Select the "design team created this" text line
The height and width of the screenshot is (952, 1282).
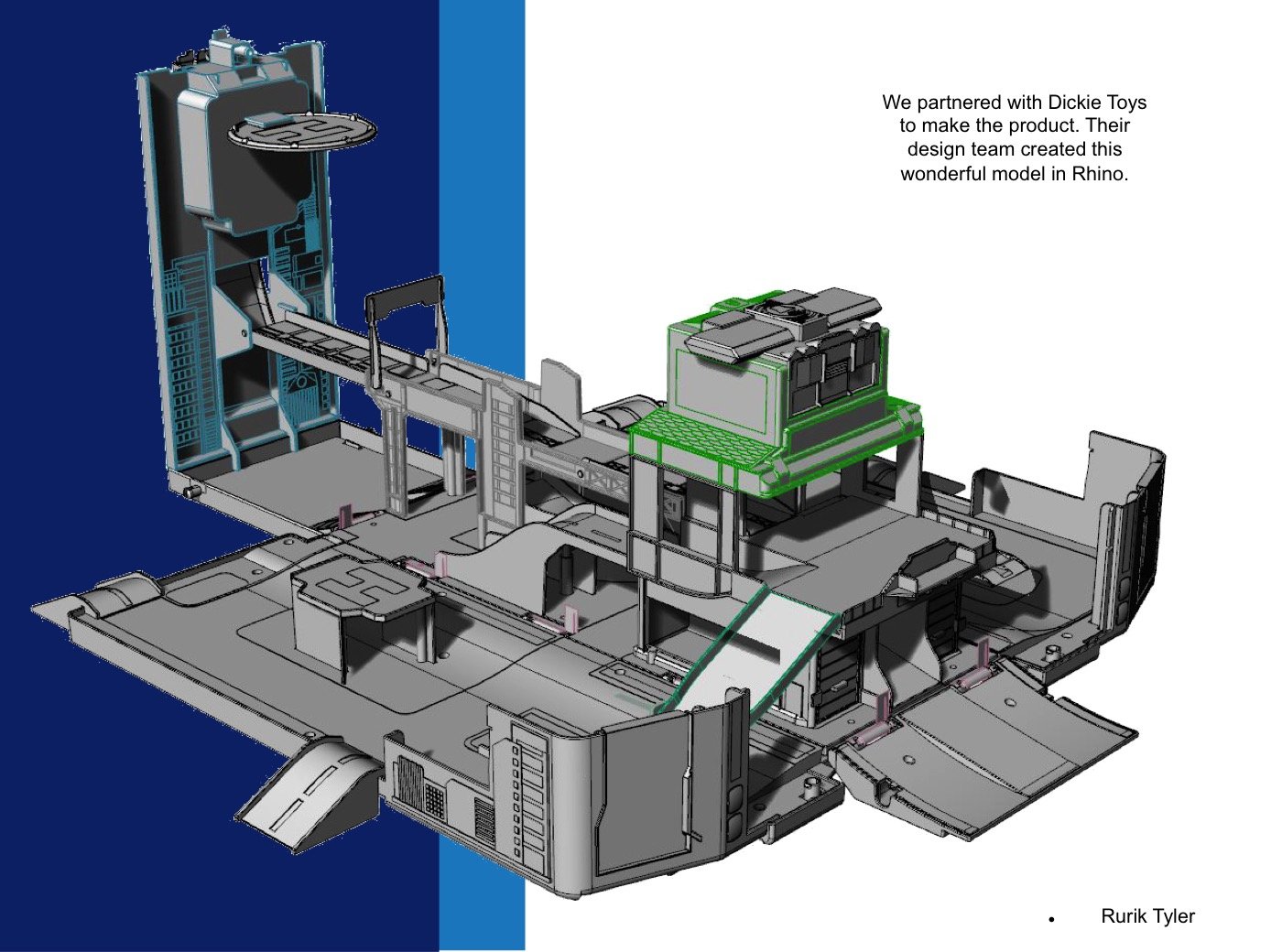click(1014, 149)
